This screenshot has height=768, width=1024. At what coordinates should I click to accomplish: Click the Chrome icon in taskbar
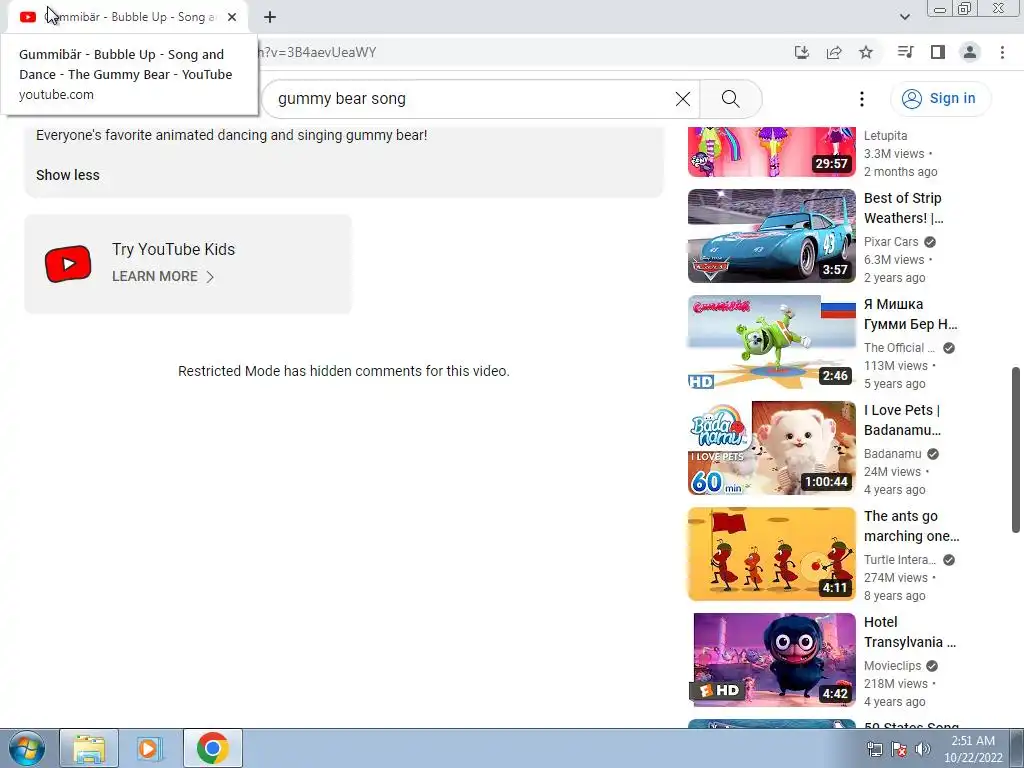[212, 748]
